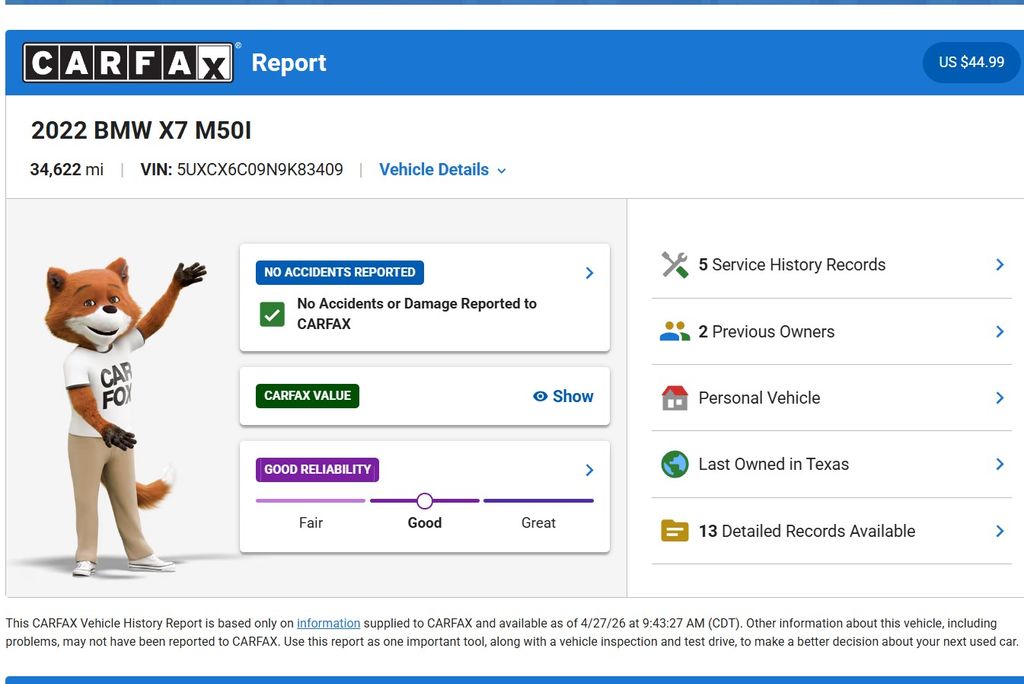Expand the Vehicle Details dropdown
Image resolution: width=1024 pixels, height=684 pixels.
(x=442, y=170)
